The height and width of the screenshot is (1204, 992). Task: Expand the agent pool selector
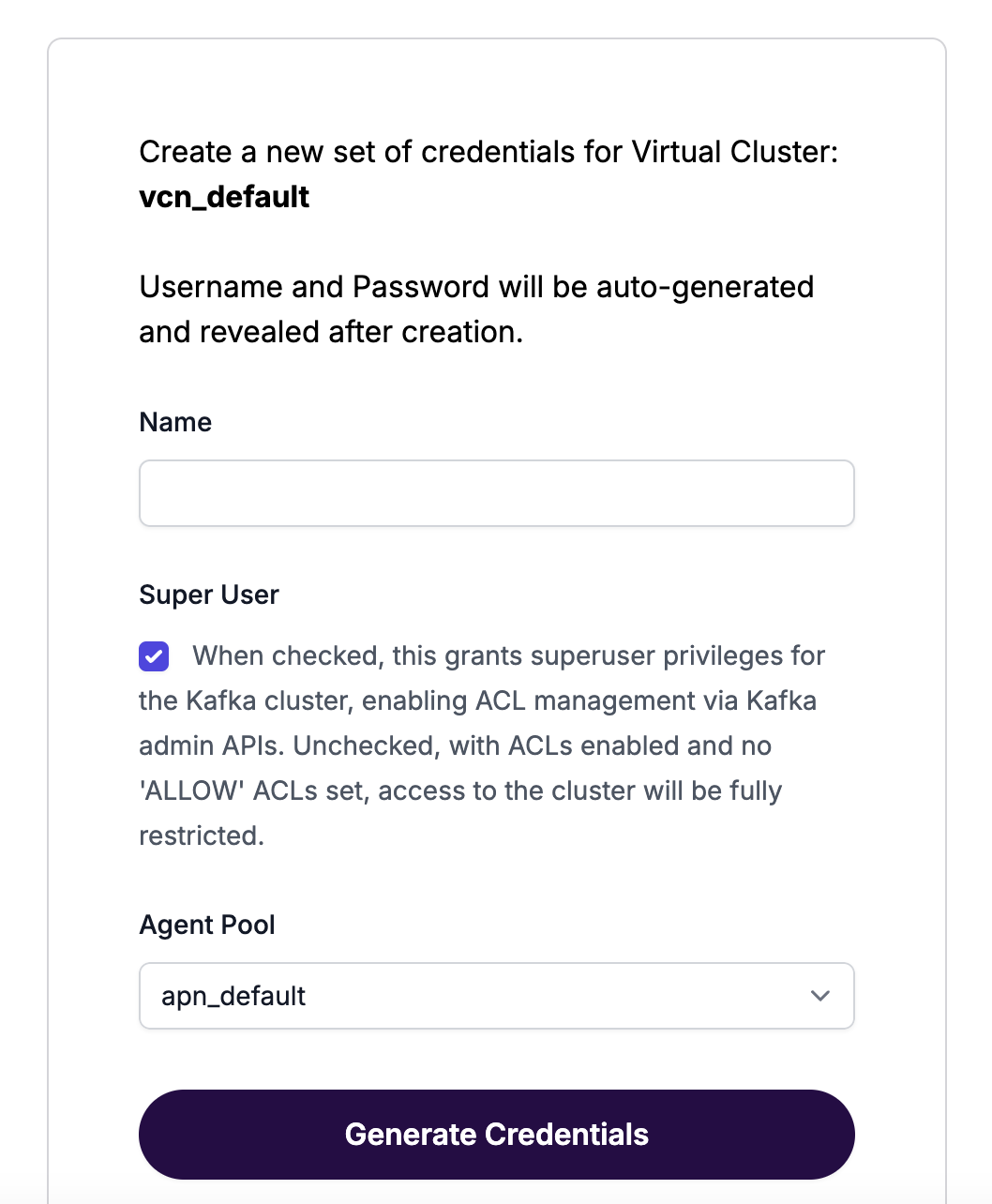point(496,996)
